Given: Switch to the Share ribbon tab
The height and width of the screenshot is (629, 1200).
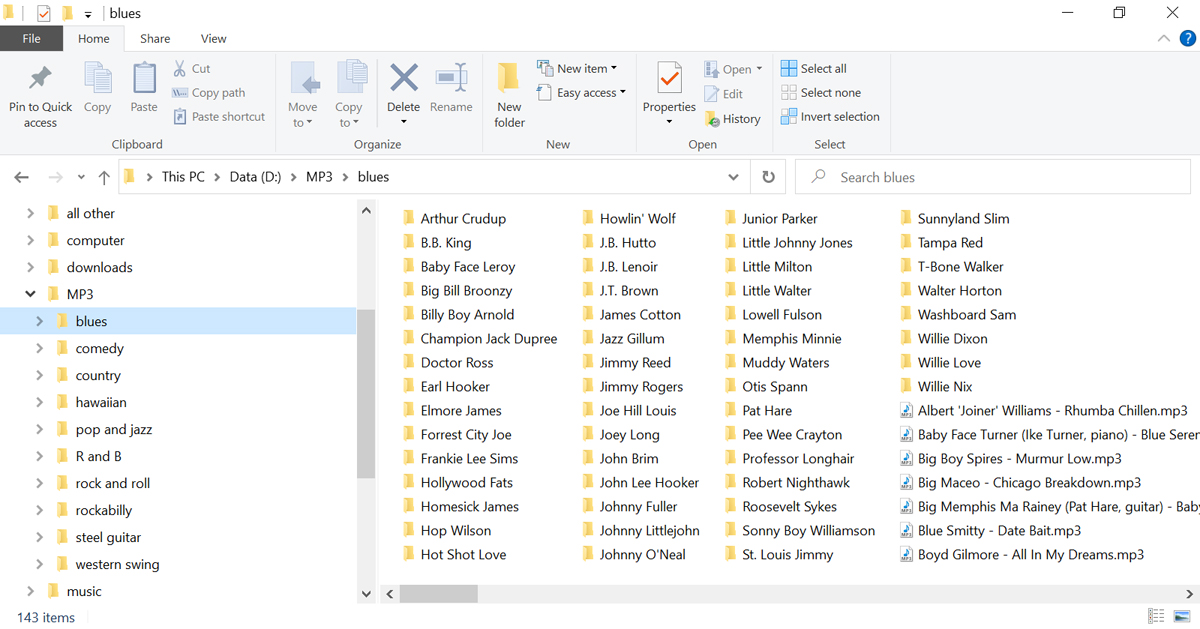Looking at the screenshot, I should click(x=155, y=39).
